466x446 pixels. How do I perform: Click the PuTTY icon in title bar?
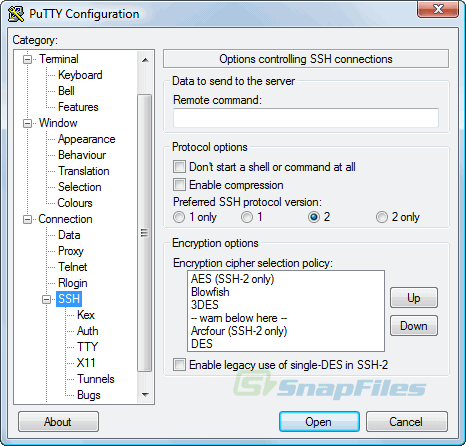tap(16, 14)
